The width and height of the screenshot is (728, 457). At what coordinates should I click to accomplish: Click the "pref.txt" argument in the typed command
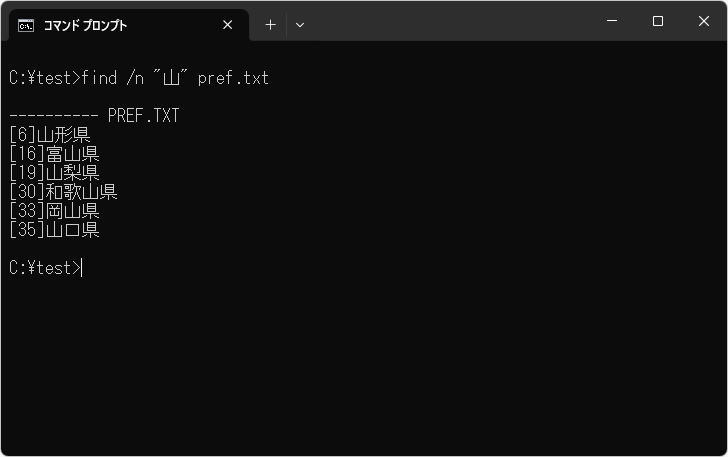pyautogui.click(x=233, y=78)
